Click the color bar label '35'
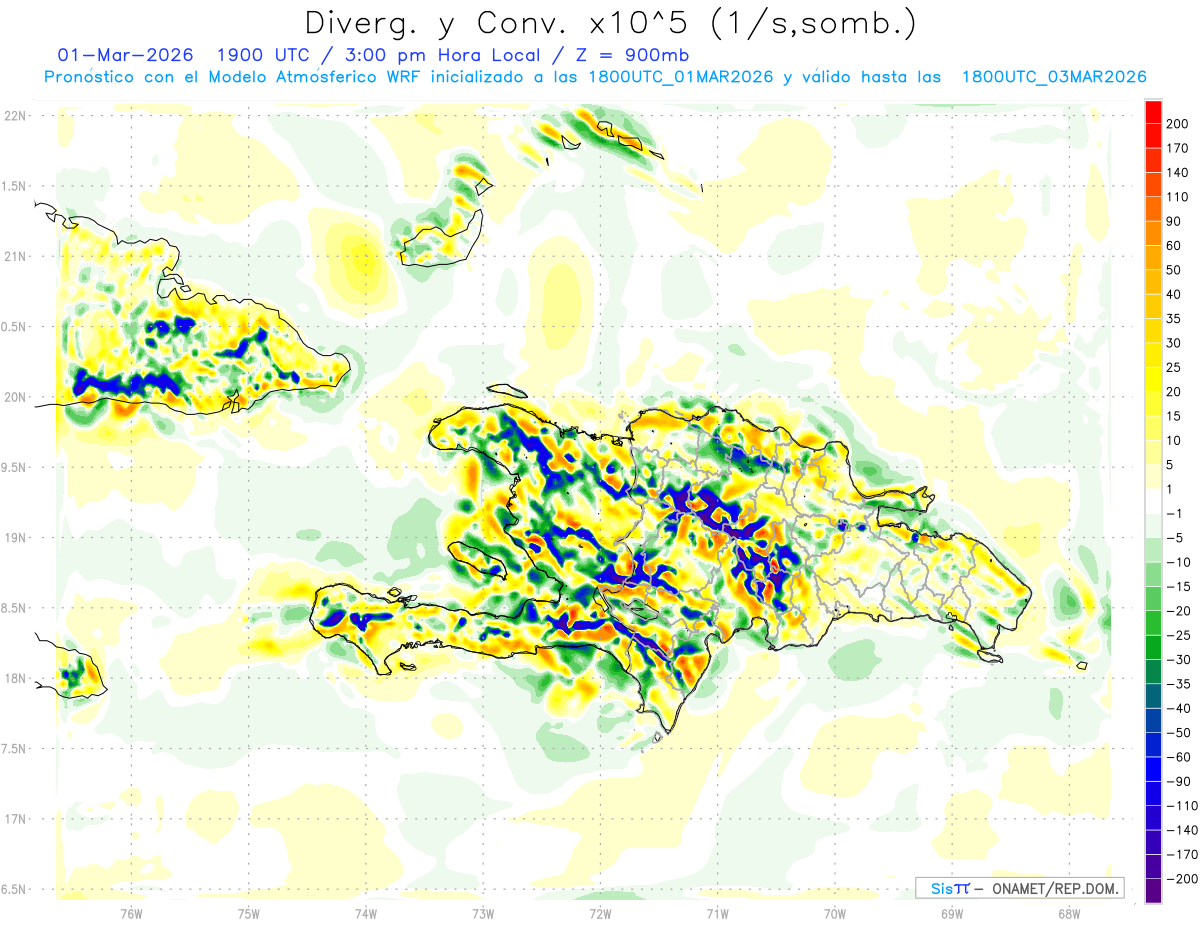Viewport: 1200px width, 927px height. click(x=1176, y=319)
